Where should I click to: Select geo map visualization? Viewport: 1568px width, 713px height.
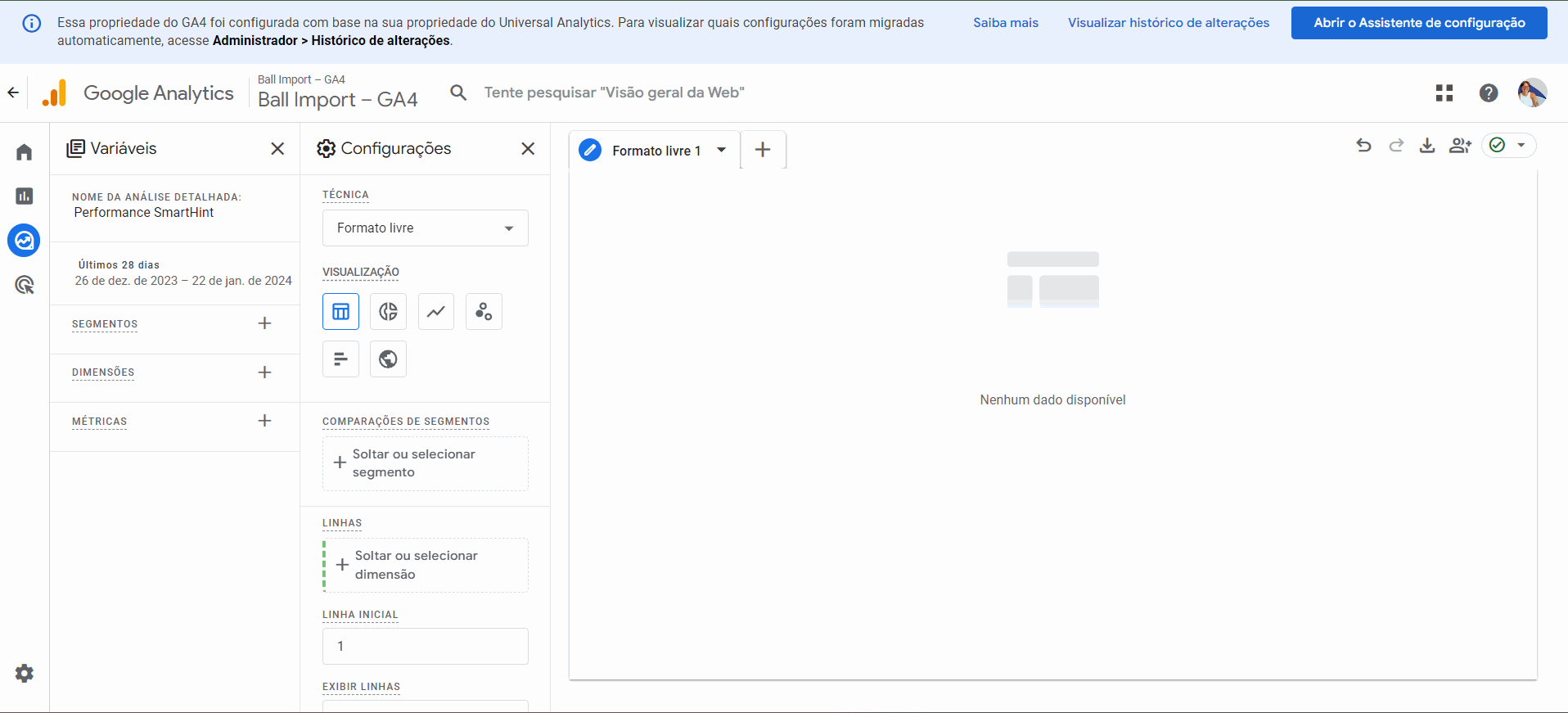(388, 359)
